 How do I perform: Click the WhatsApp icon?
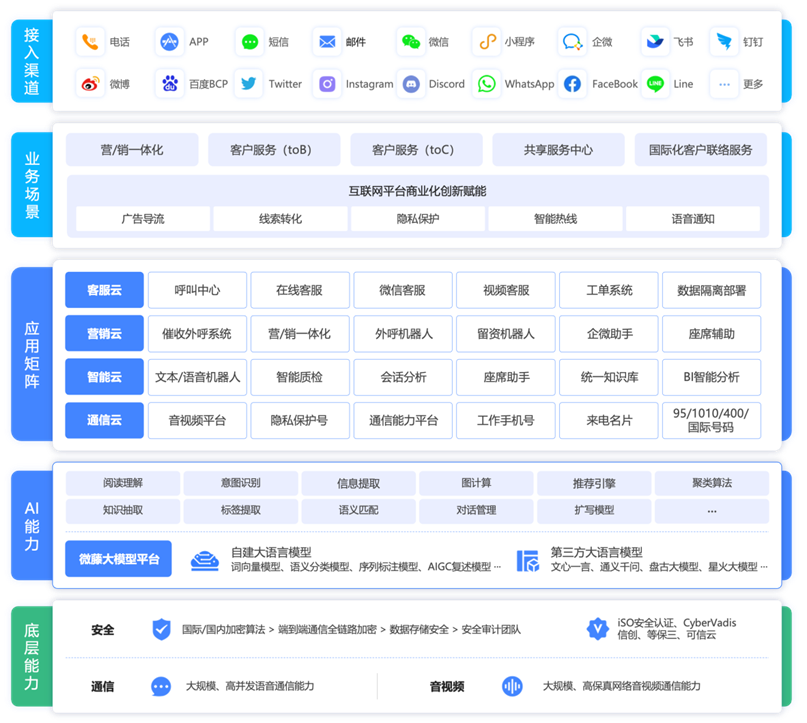(486, 84)
